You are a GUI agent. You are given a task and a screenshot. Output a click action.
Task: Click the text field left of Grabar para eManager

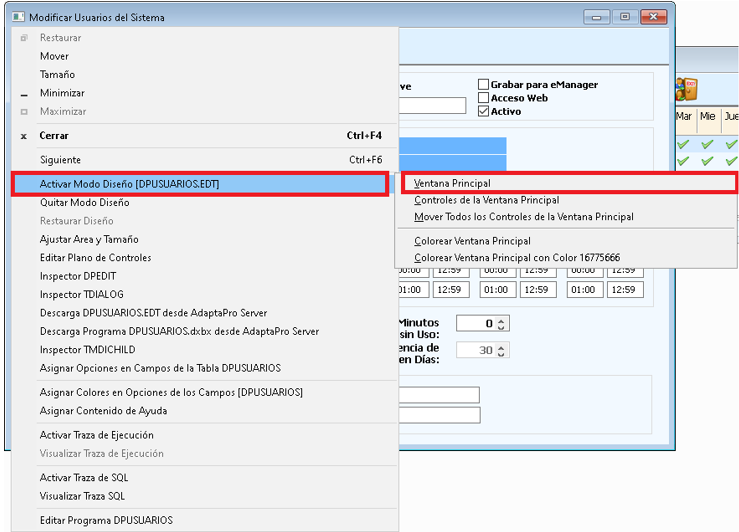432,105
